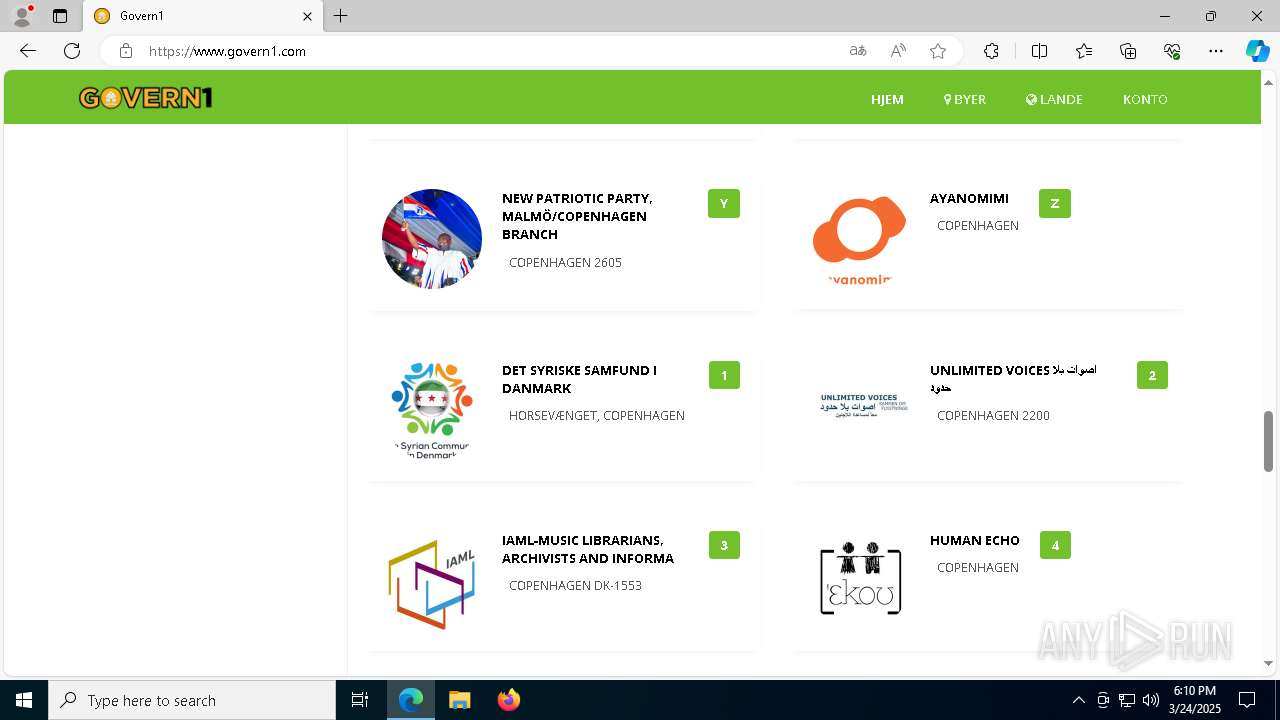Click the green 2 badge
The height and width of the screenshot is (720, 1280).
1152,375
